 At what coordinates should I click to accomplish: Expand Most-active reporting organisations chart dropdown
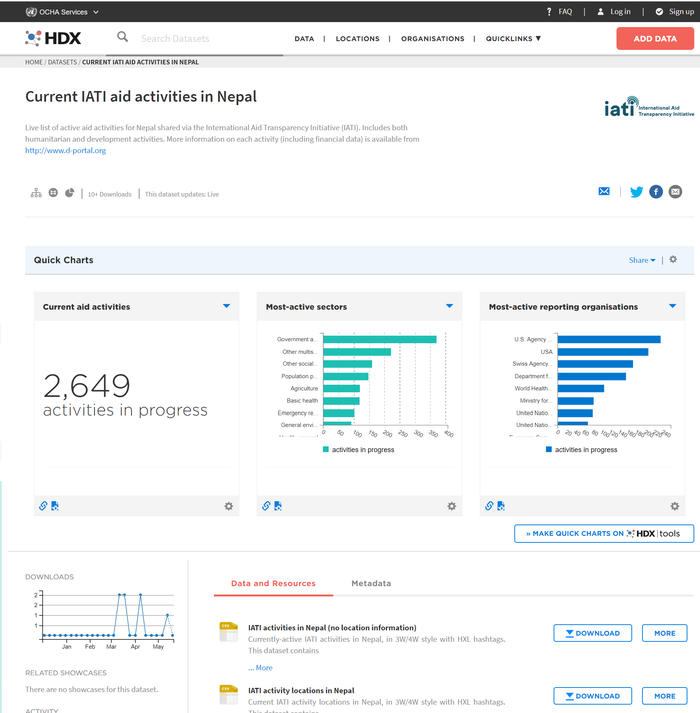(x=672, y=306)
